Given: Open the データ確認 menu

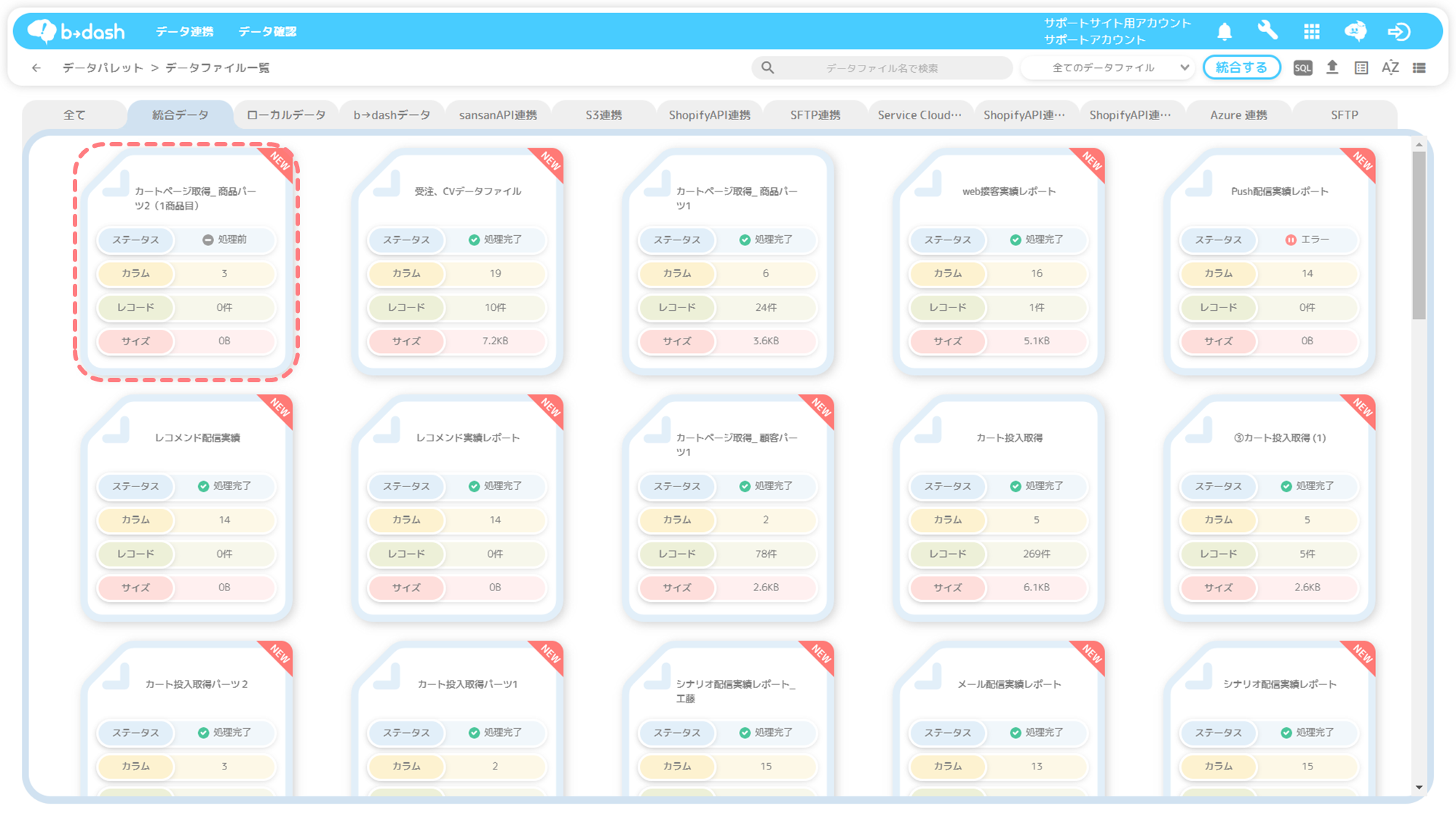Looking at the screenshot, I should pos(268,31).
